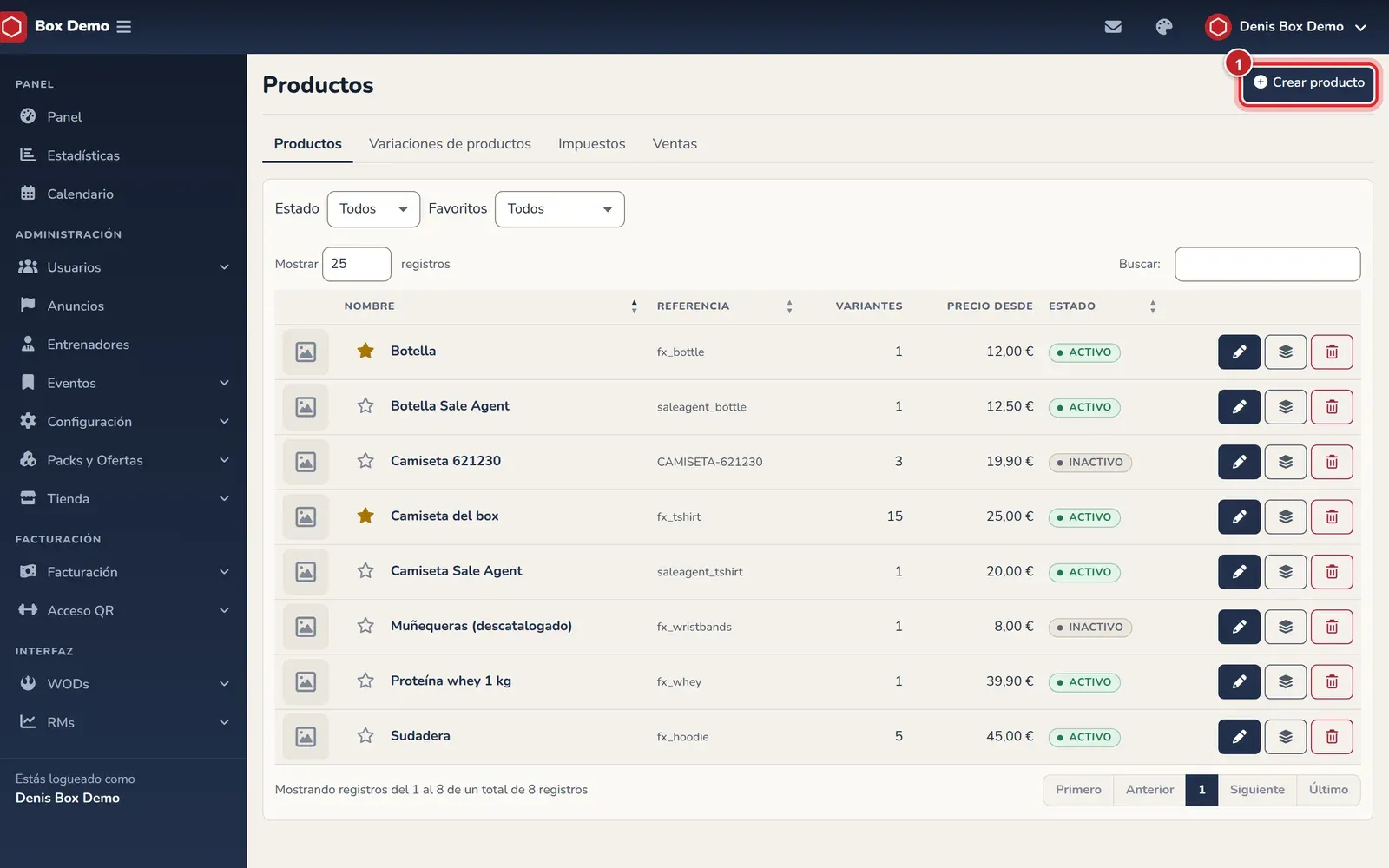Expand the Tienda sidebar section
1389x868 pixels.
(123, 498)
